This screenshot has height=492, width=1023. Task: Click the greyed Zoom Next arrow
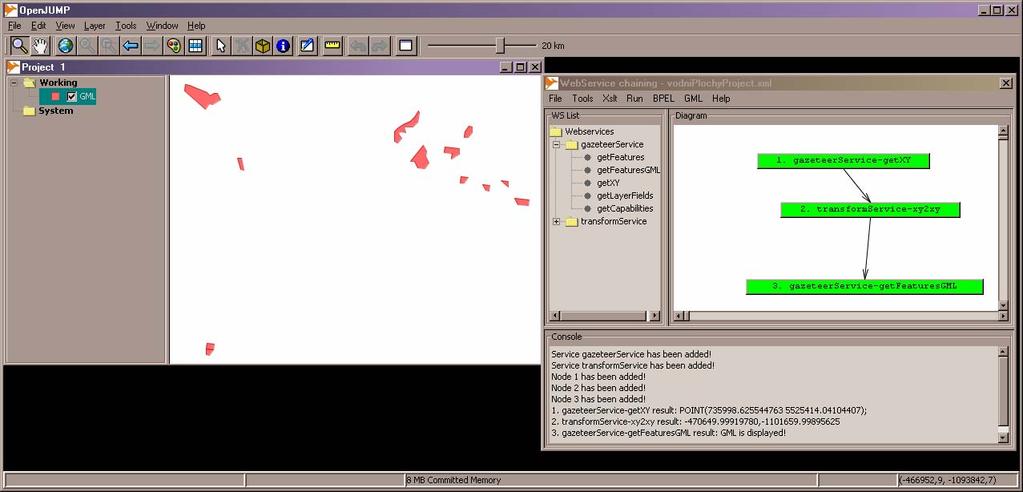click(x=151, y=46)
